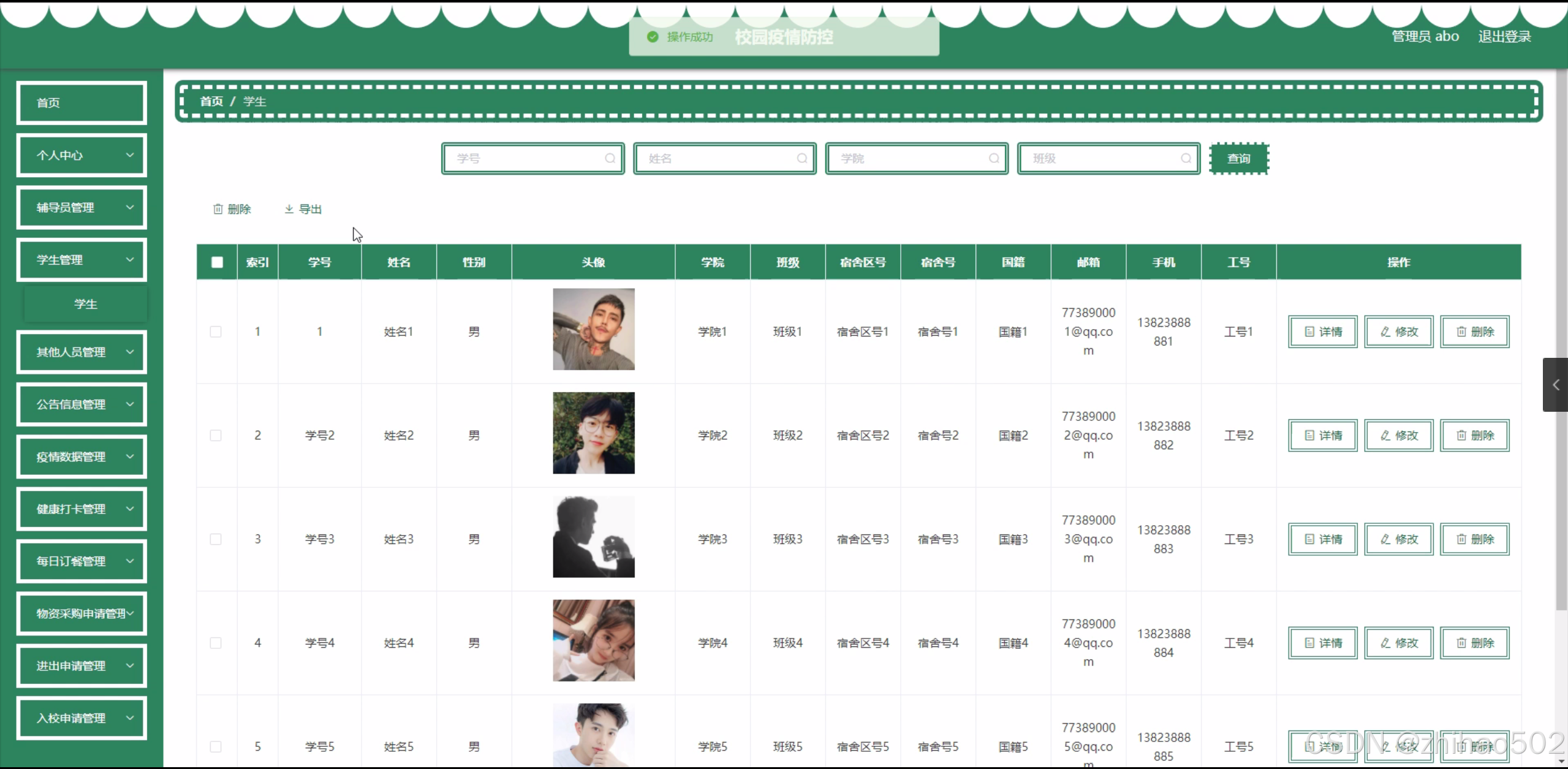This screenshot has width=1568, height=769.
Task: Click collapse arrow tab on right edge
Action: pyautogui.click(x=1555, y=385)
